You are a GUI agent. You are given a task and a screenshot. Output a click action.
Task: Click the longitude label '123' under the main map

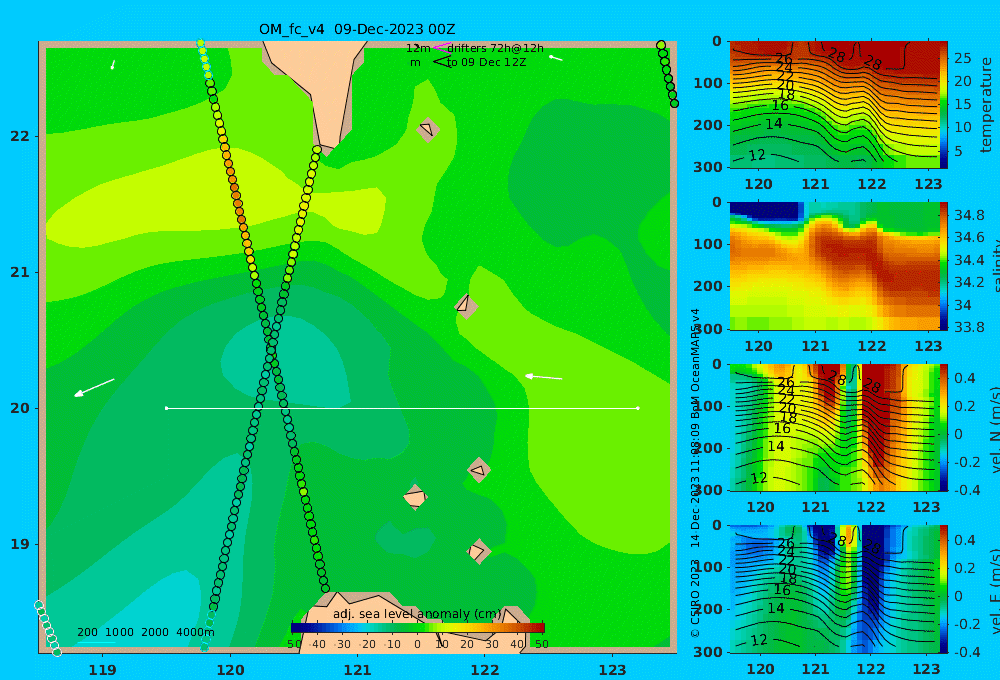pyautogui.click(x=613, y=670)
